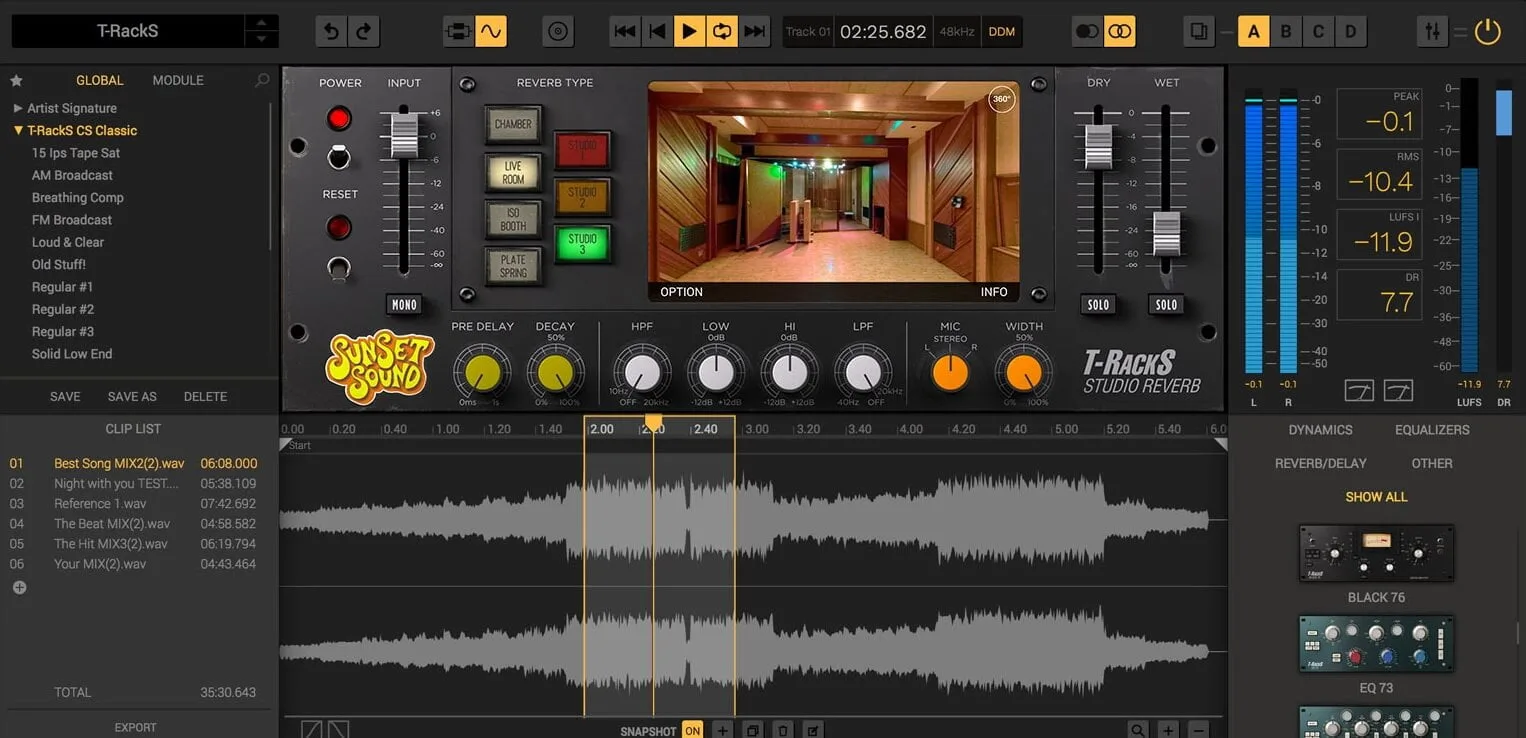Viewport: 1526px width, 738px height.
Task: Click the DECAY knob
Action: pos(555,372)
